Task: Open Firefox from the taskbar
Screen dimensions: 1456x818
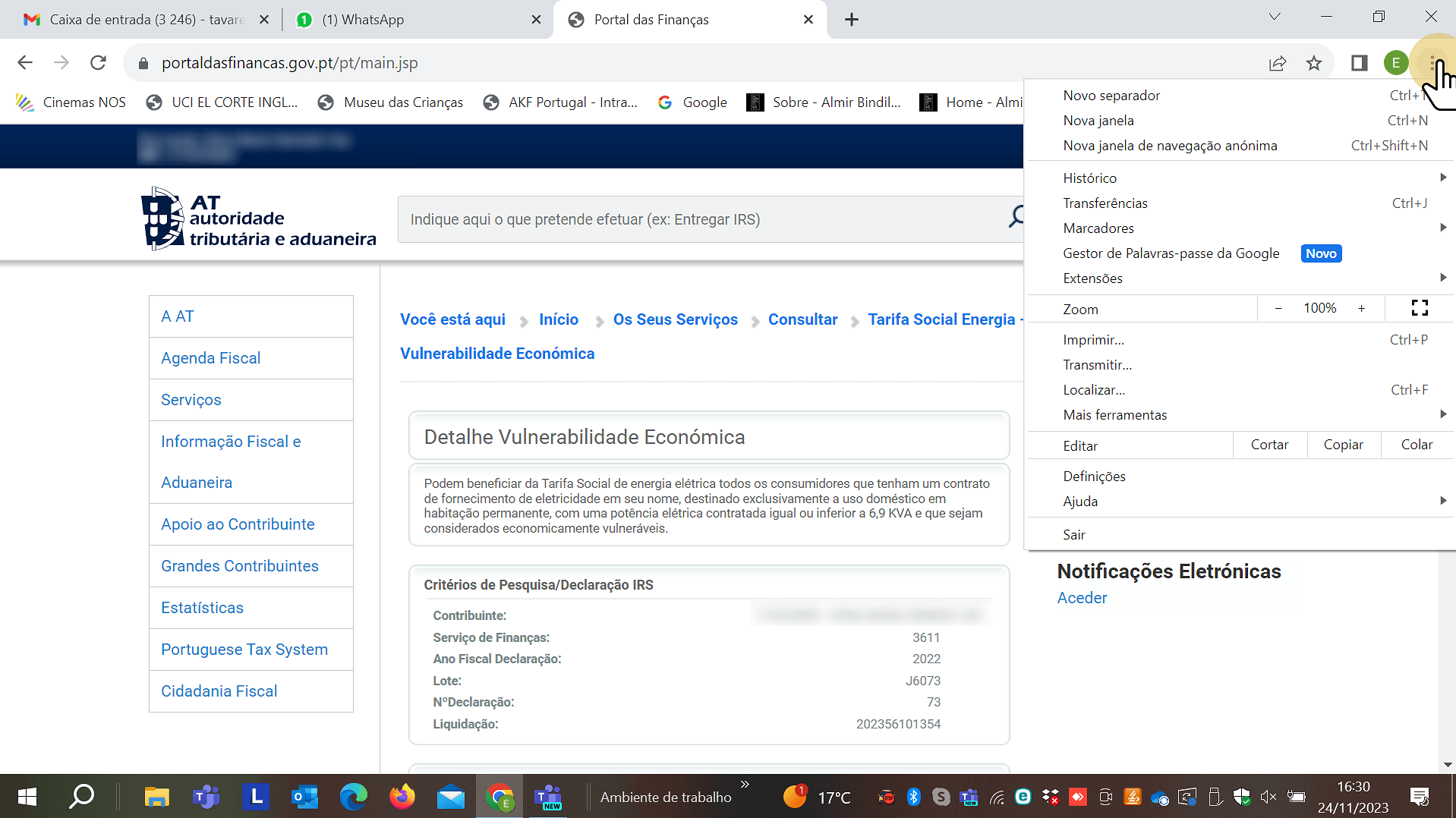Action: 402,797
